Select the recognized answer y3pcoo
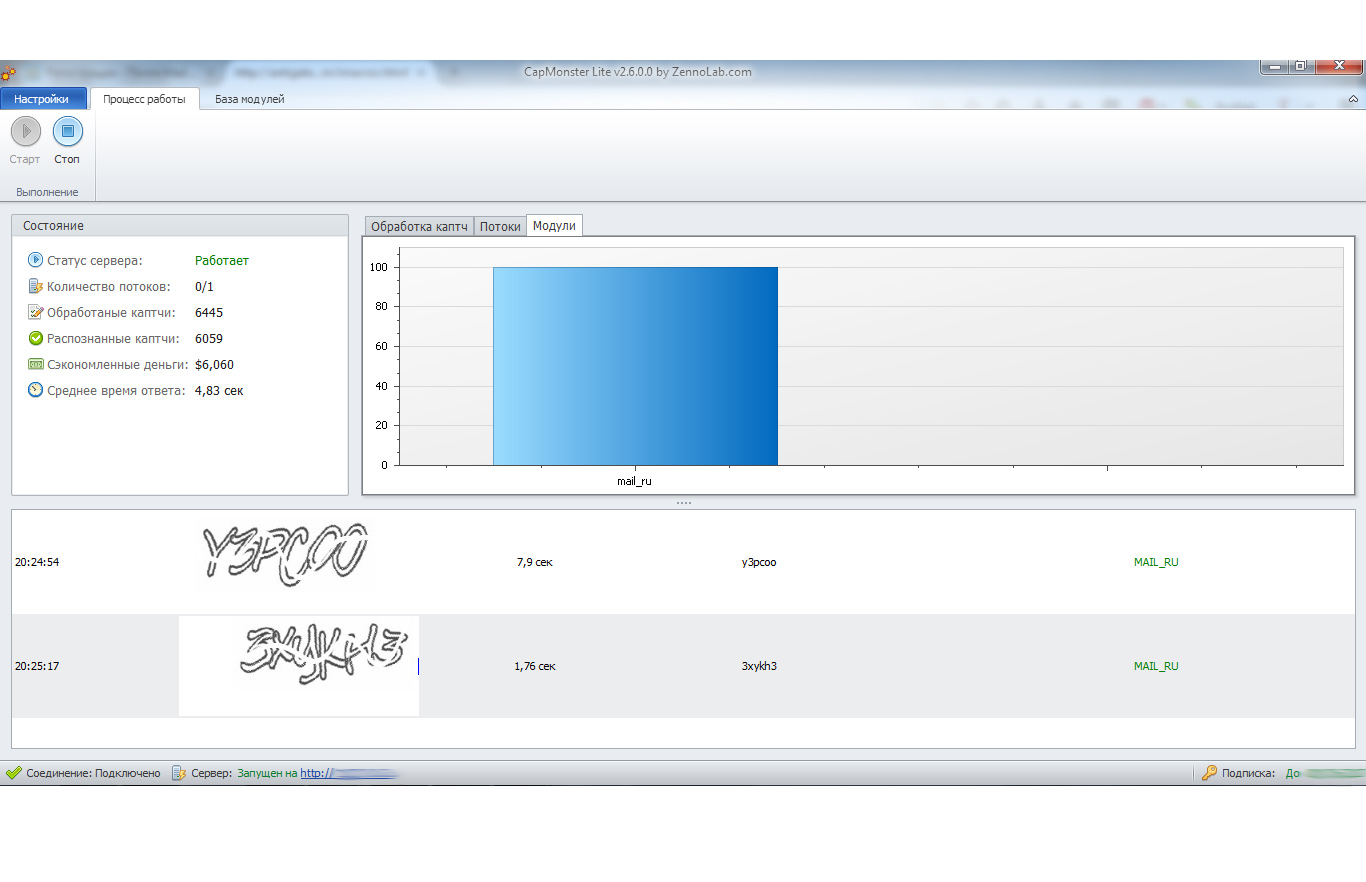Screen dimensions: 1366x882 tap(759, 562)
